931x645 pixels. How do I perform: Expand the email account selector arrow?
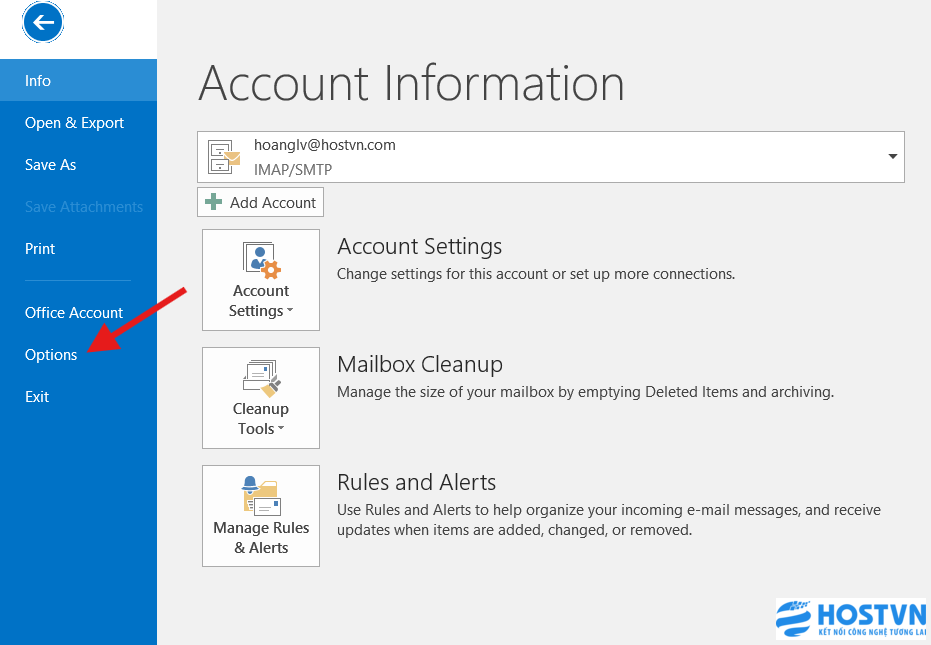[891, 157]
